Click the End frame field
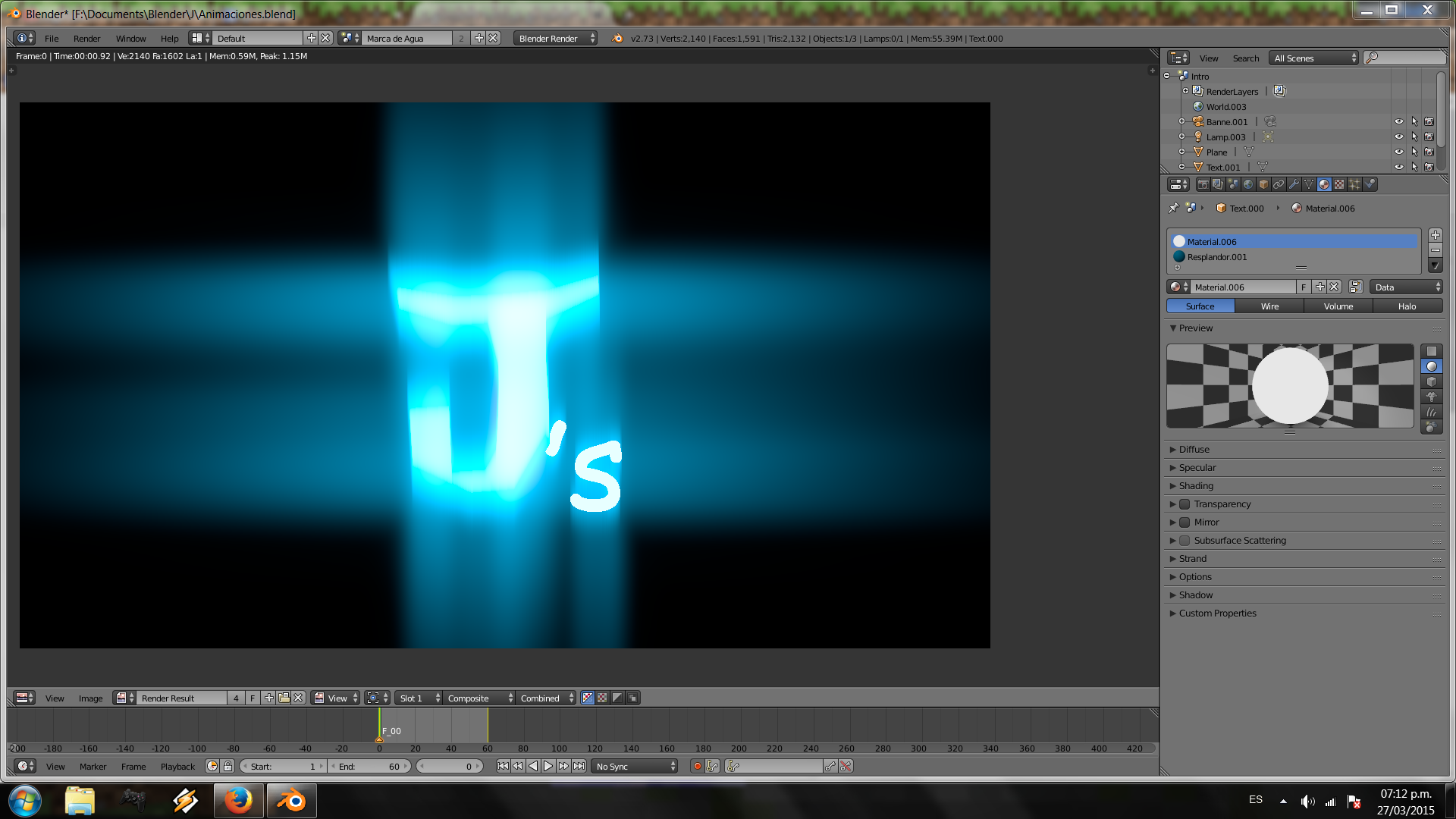This screenshot has width=1456, height=819. click(x=369, y=767)
